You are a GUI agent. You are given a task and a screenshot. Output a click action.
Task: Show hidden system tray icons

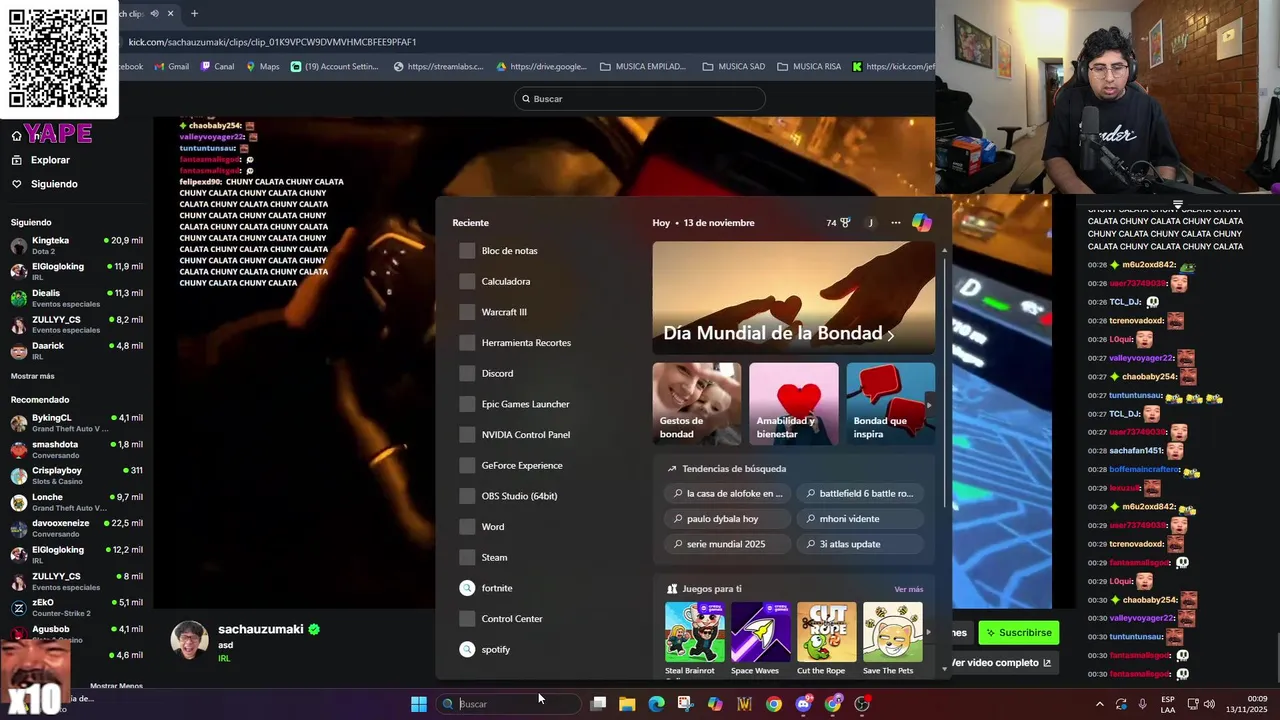(1100, 704)
